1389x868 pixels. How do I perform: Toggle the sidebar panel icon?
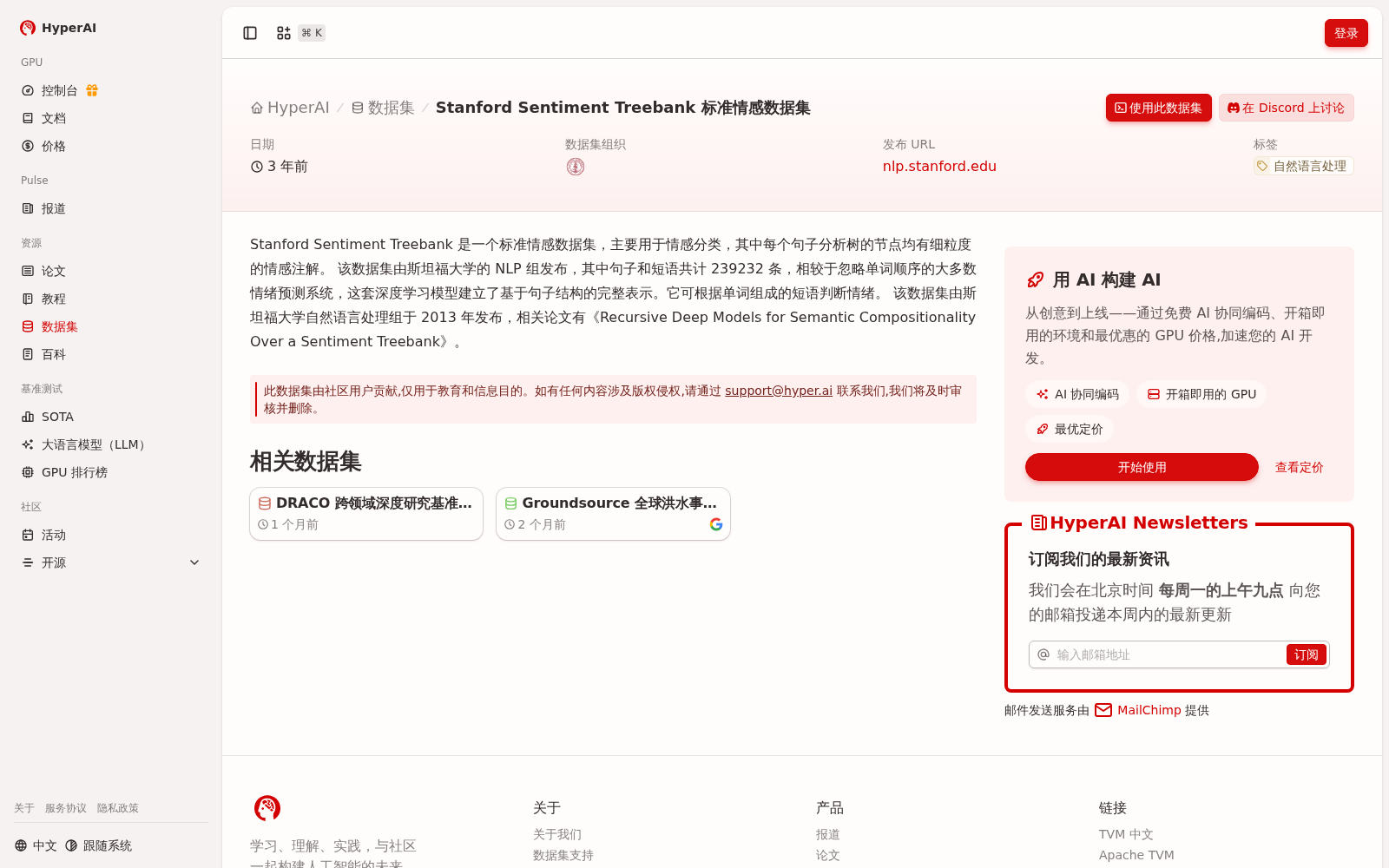250,33
